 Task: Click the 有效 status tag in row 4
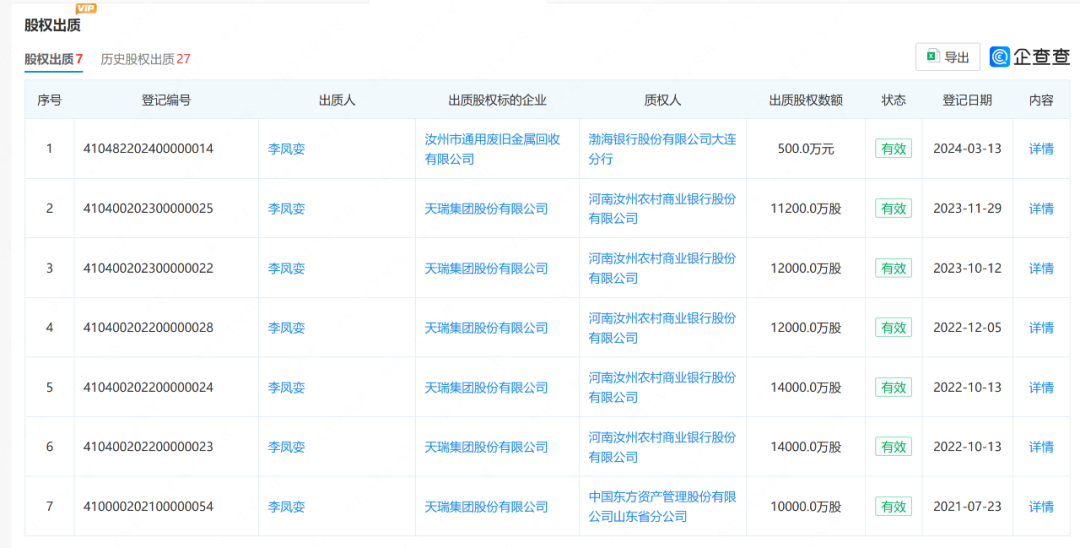tap(893, 328)
